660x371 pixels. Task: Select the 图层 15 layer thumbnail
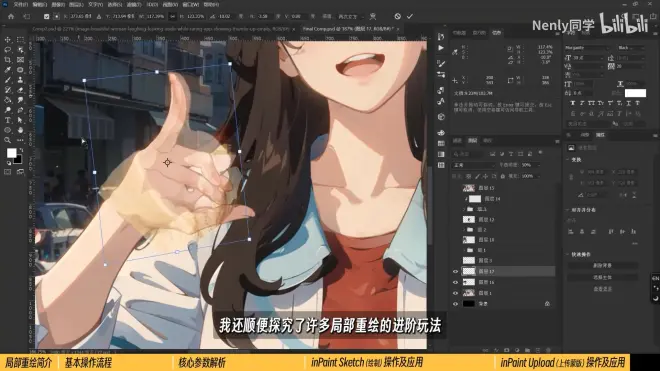pyautogui.click(x=468, y=188)
